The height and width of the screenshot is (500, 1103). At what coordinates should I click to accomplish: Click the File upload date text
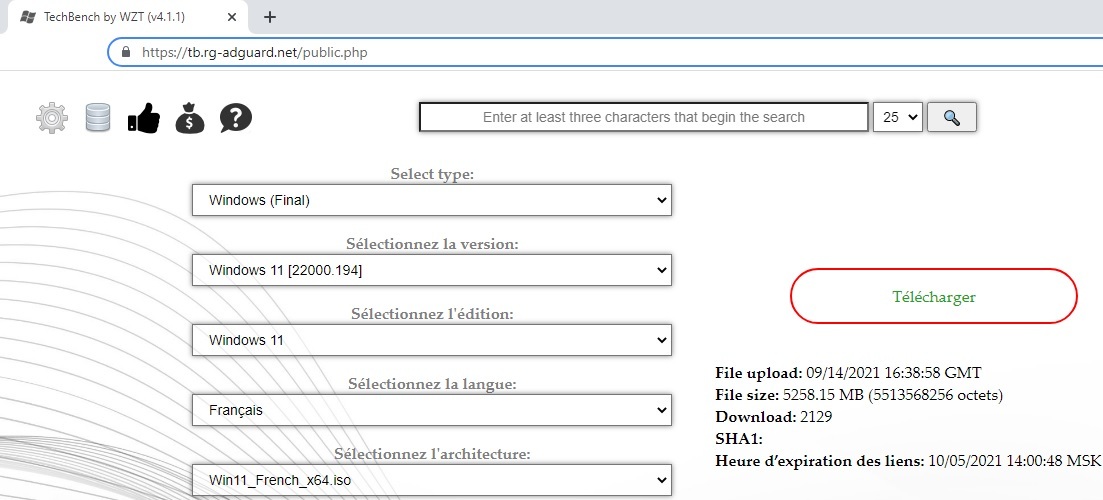(x=848, y=373)
